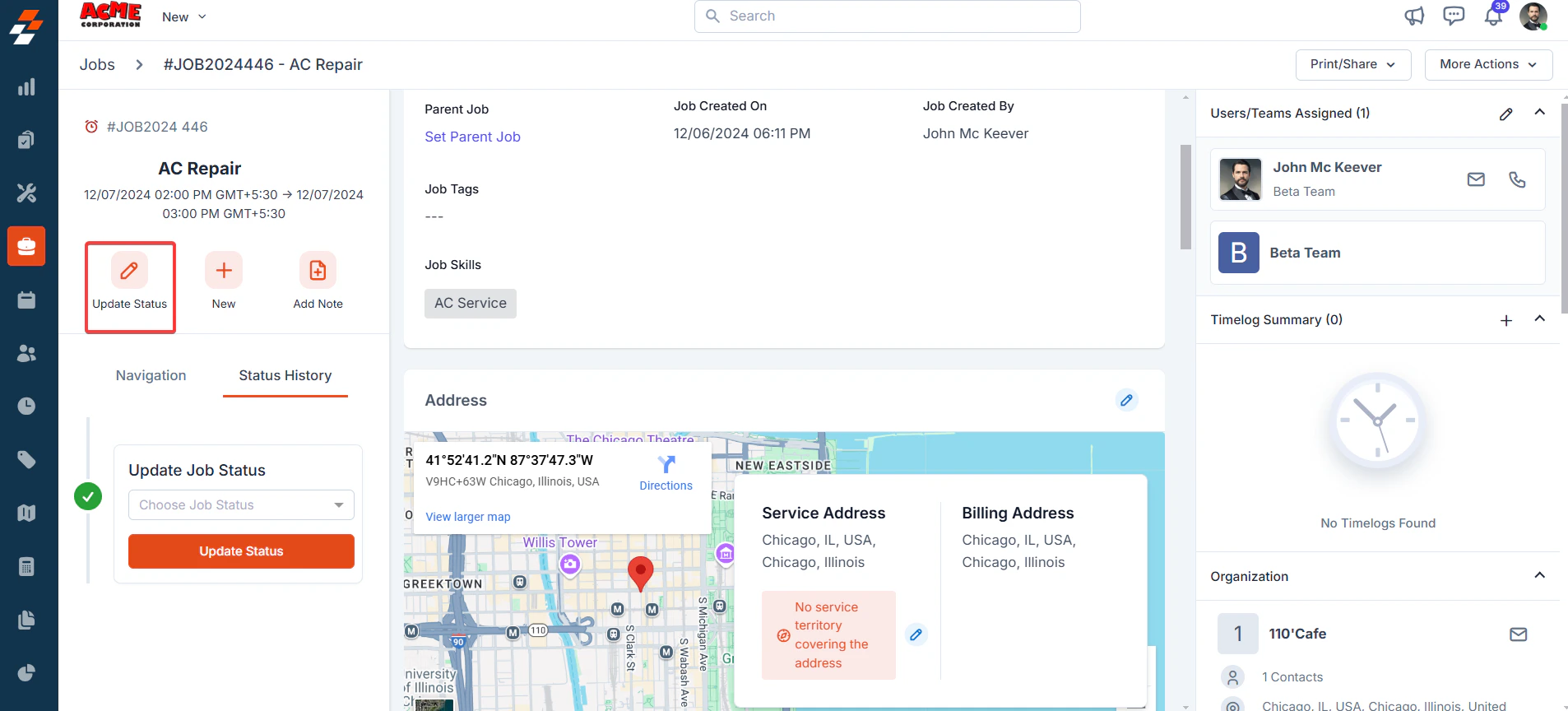Click the Set Parent Job link
This screenshot has height=711, width=1568.
click(472, 137)
